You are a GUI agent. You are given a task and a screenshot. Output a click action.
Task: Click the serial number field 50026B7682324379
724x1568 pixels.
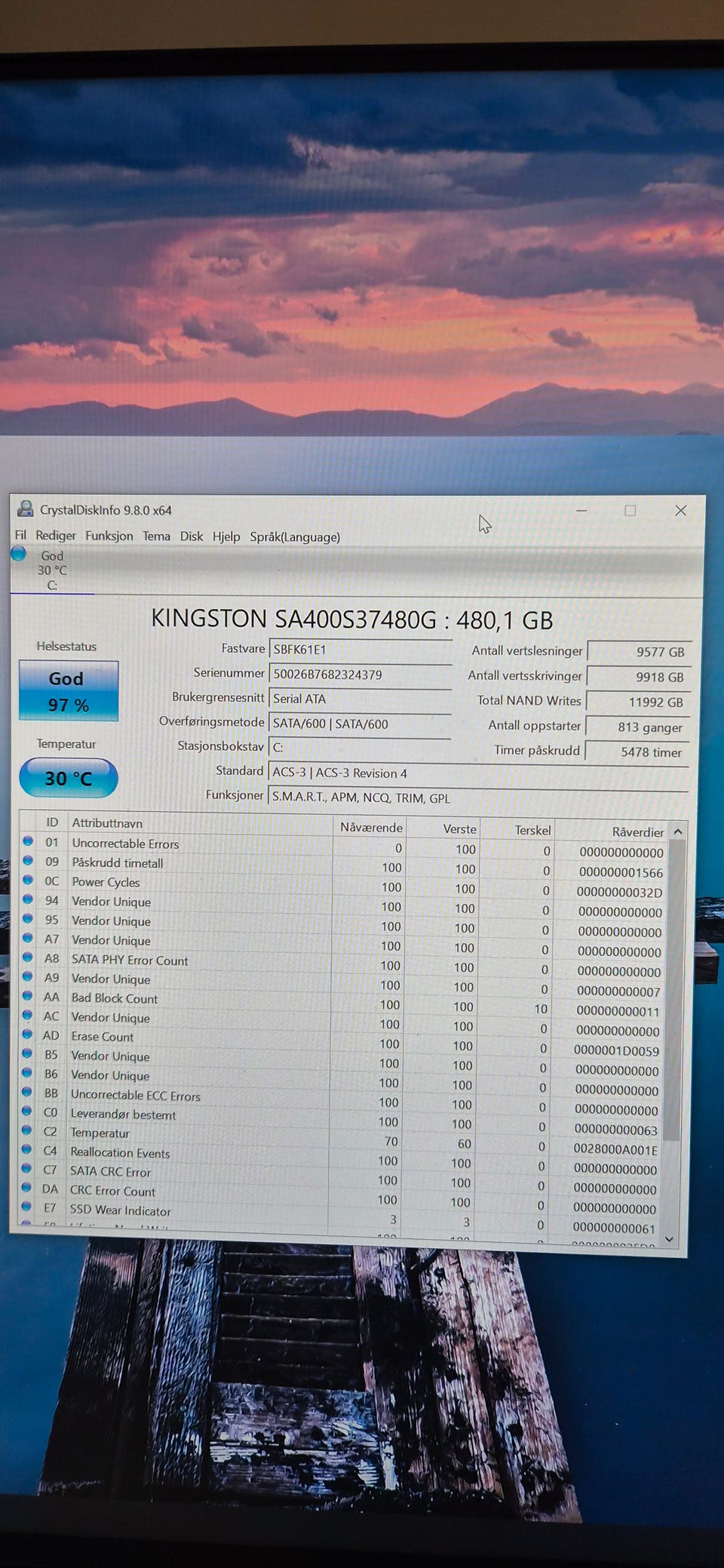(360, 674)
